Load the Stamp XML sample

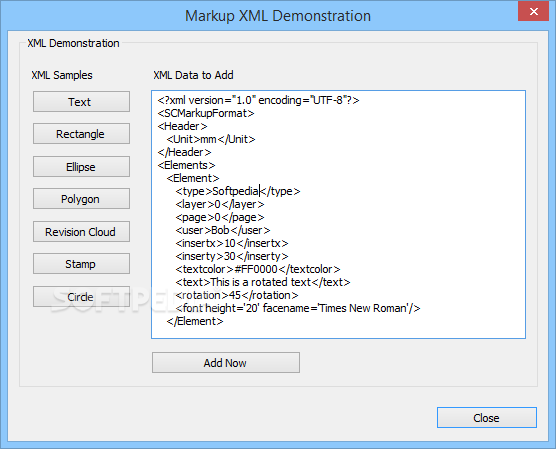(x=81, y=264)
